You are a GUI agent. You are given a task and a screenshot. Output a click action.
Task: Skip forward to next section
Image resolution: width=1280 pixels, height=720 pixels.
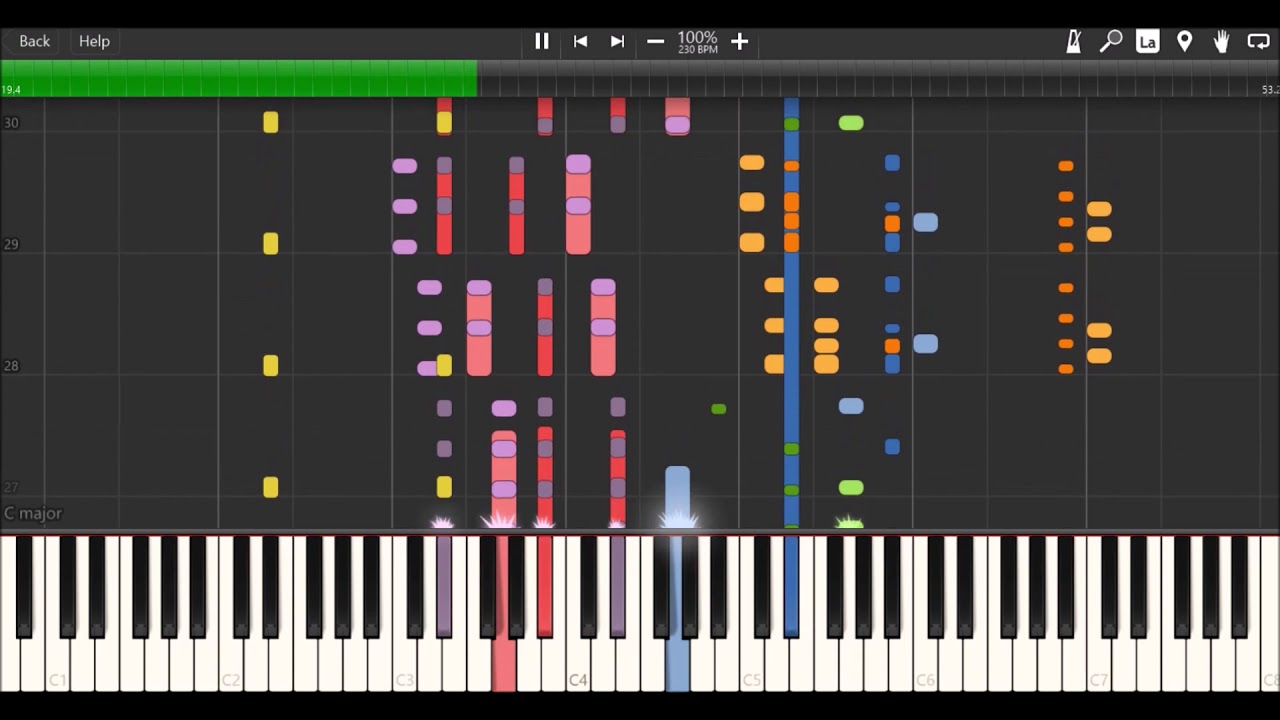618,41
